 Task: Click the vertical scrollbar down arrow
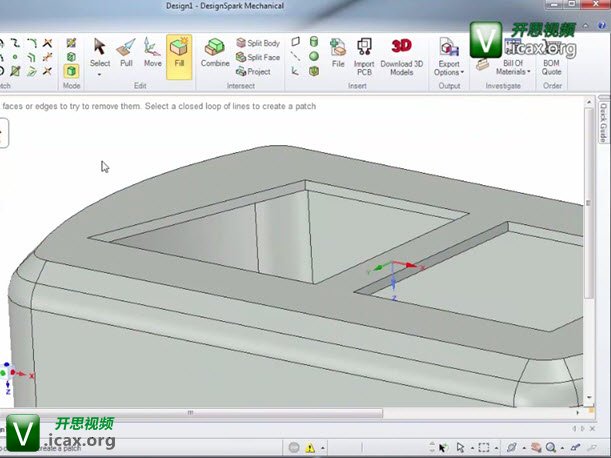tap(589, 398)
